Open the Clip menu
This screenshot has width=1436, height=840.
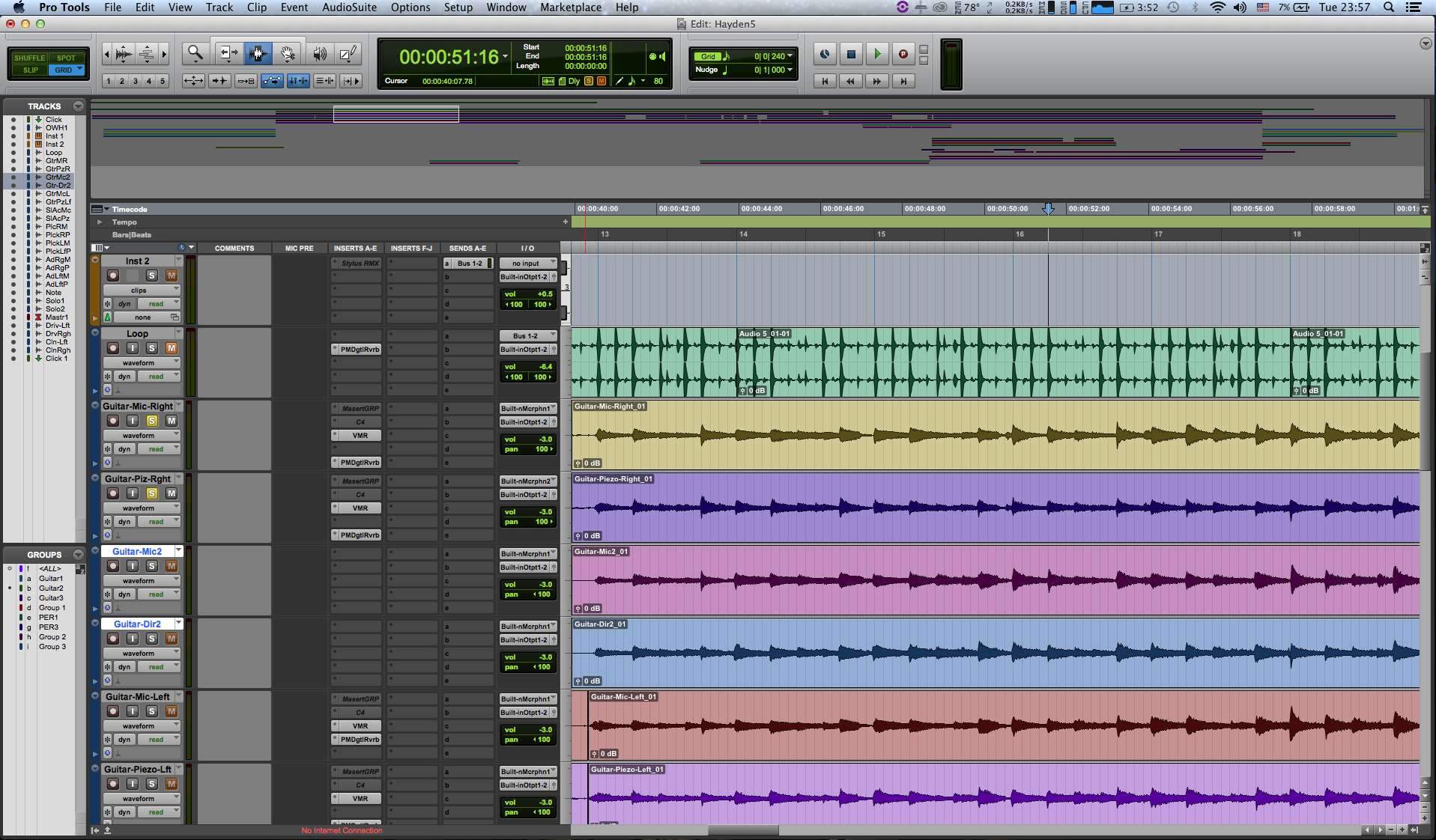[256, 7]
